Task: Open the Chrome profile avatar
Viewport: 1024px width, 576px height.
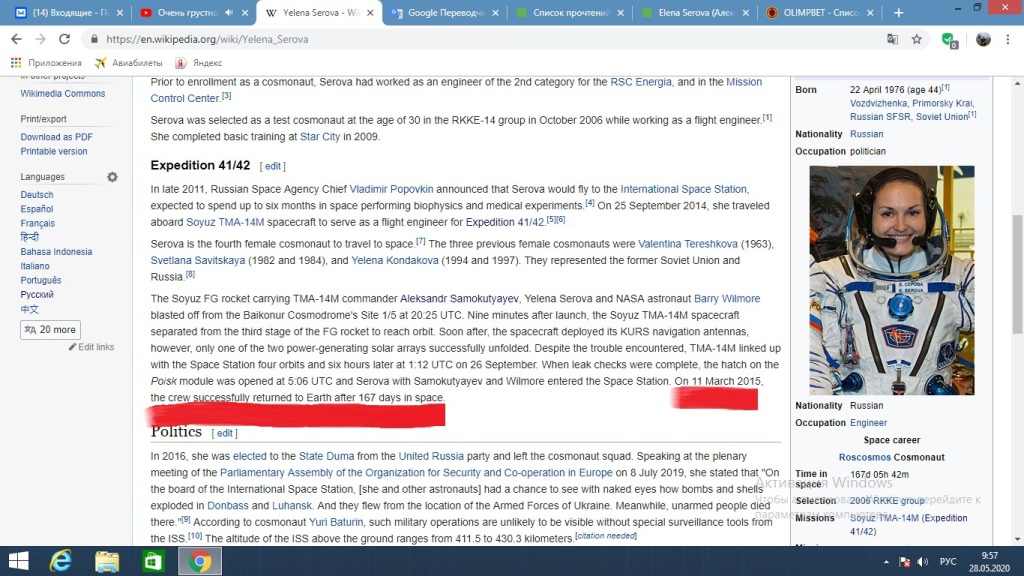Action: click(x=983, y=39)
